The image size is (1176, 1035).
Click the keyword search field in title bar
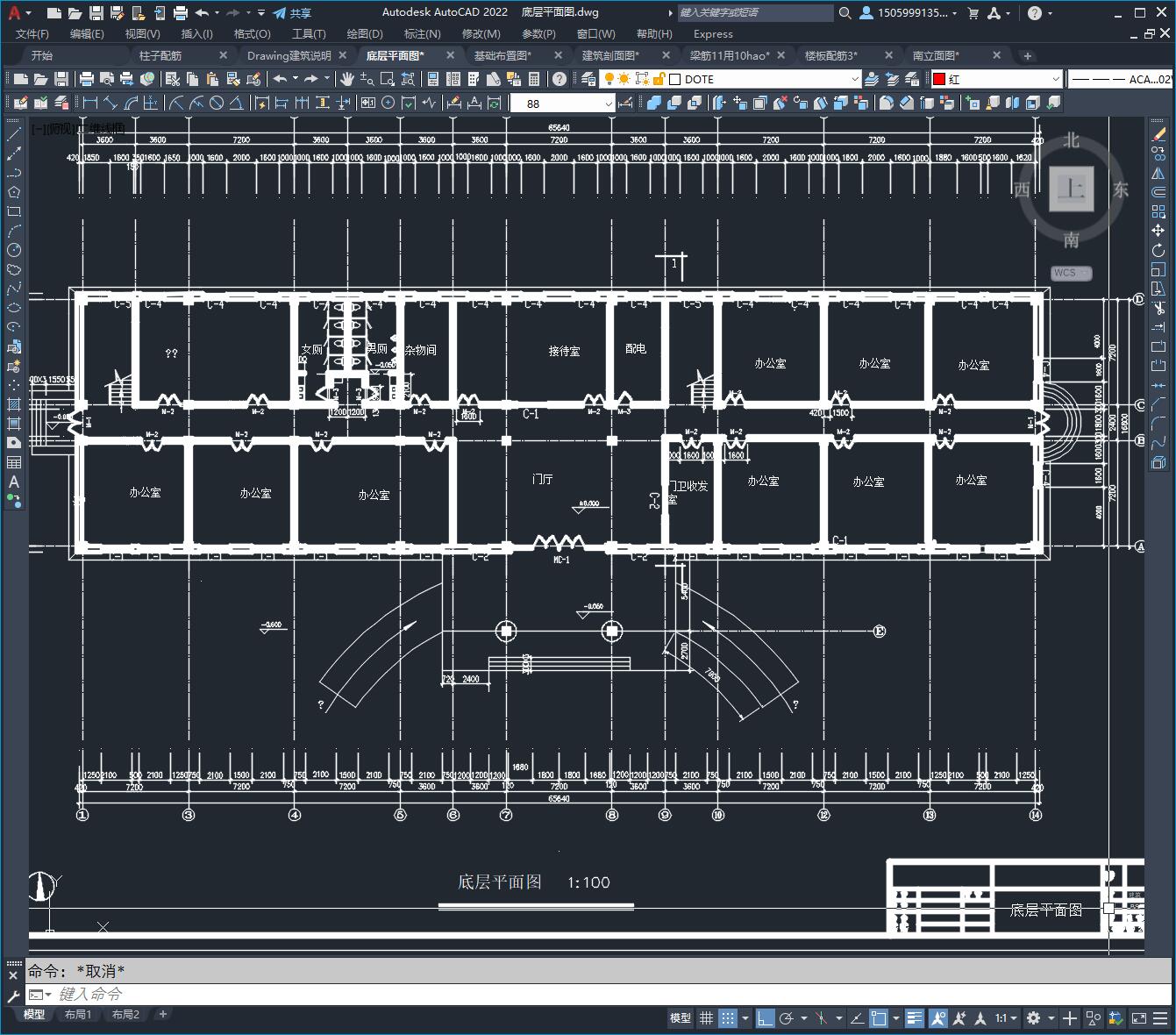point(756,13)
